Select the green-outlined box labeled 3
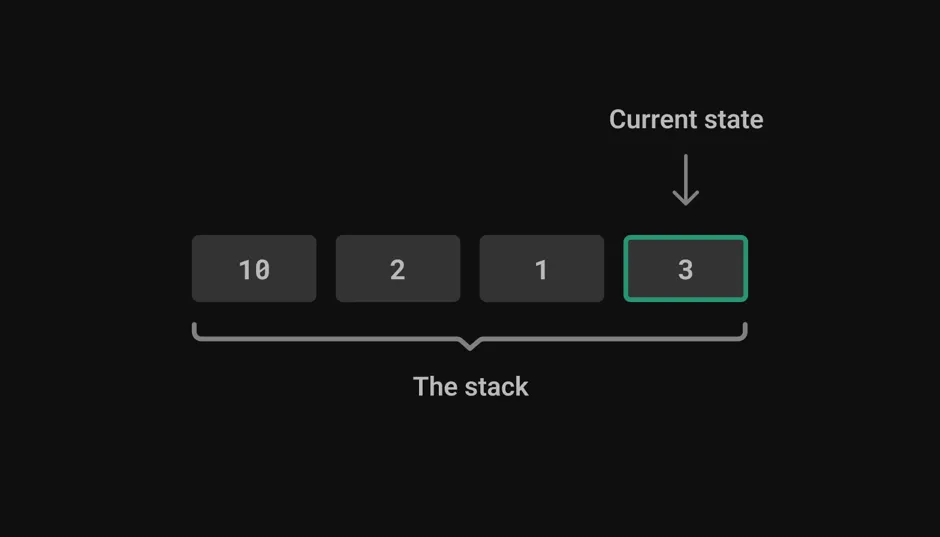Screen dimensions: 940x537 [x=686, y=268]
